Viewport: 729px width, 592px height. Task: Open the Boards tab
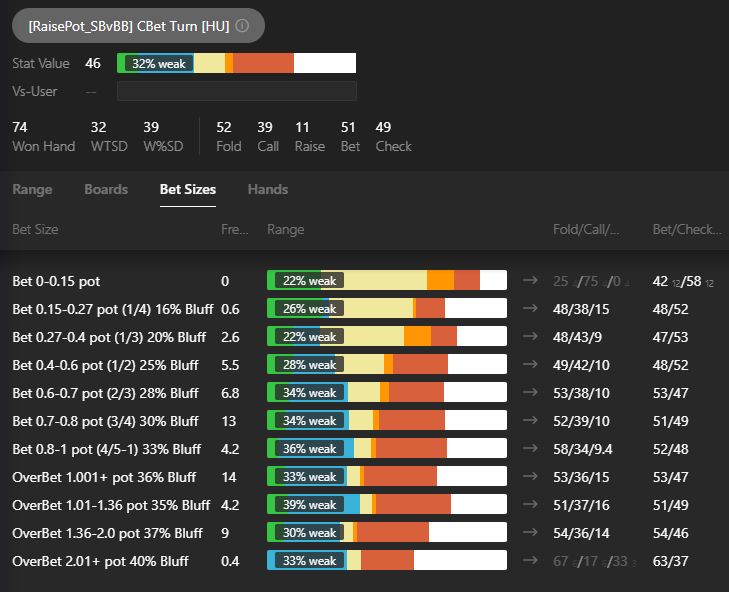pyautogui.click(x=106, y=190)
